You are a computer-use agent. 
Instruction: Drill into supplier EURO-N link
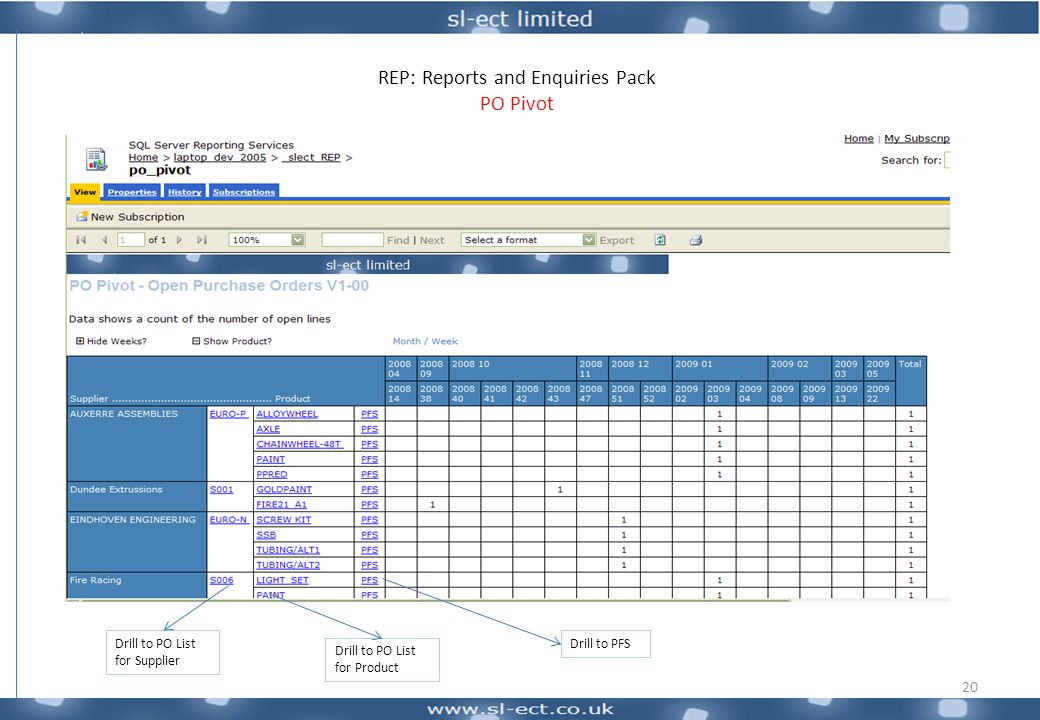click(228, 520)
